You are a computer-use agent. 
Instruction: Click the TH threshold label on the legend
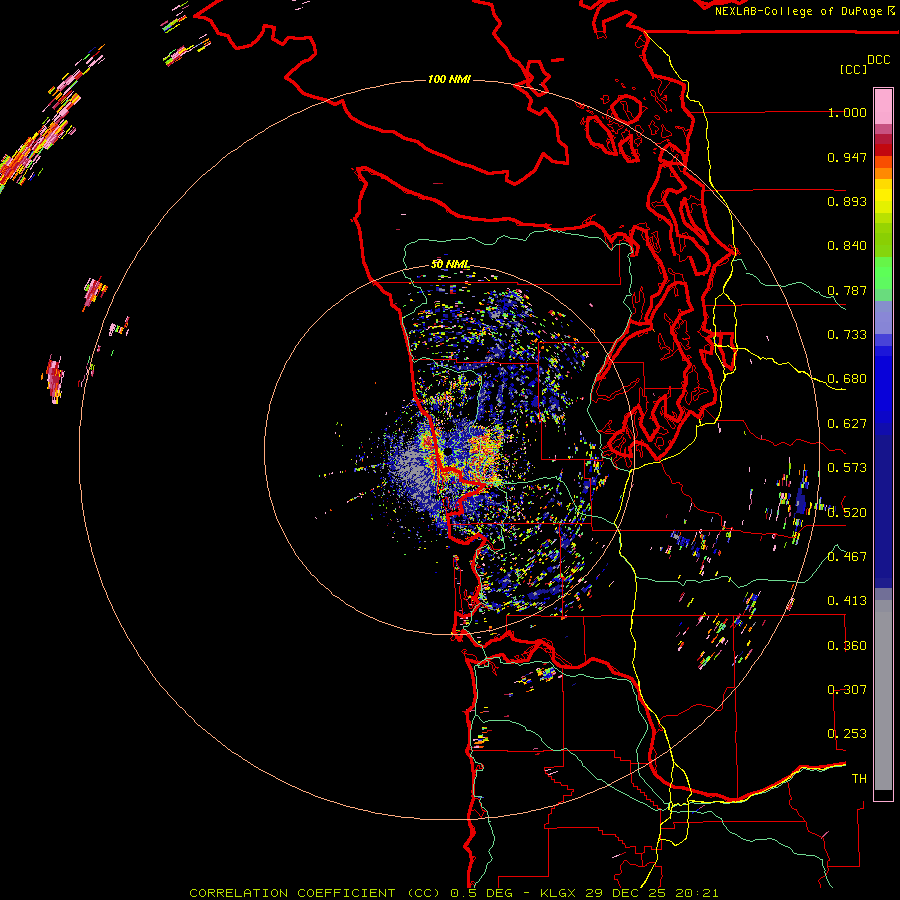click(x=859, y=779)
